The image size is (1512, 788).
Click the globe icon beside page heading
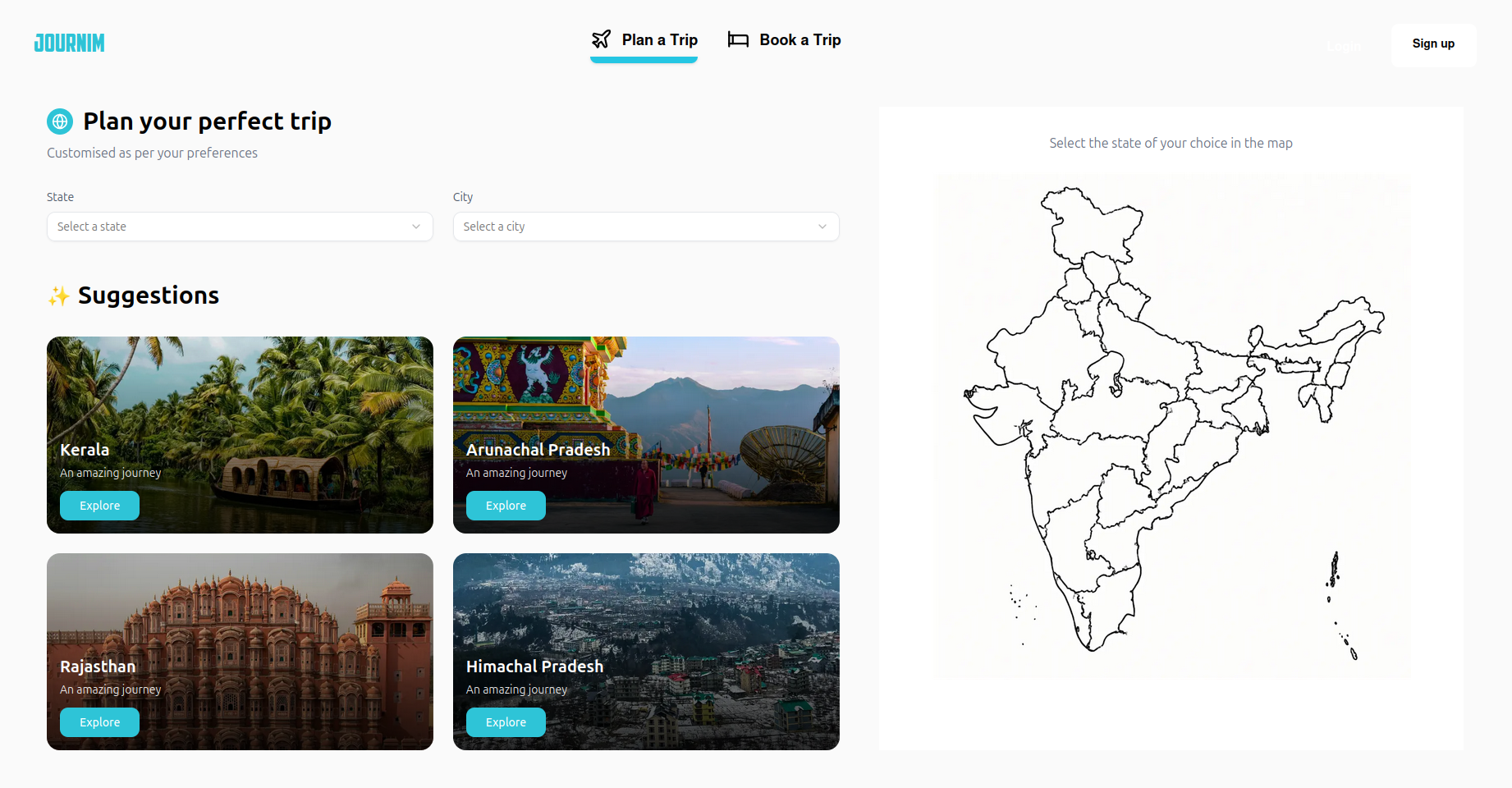(60, 121)
